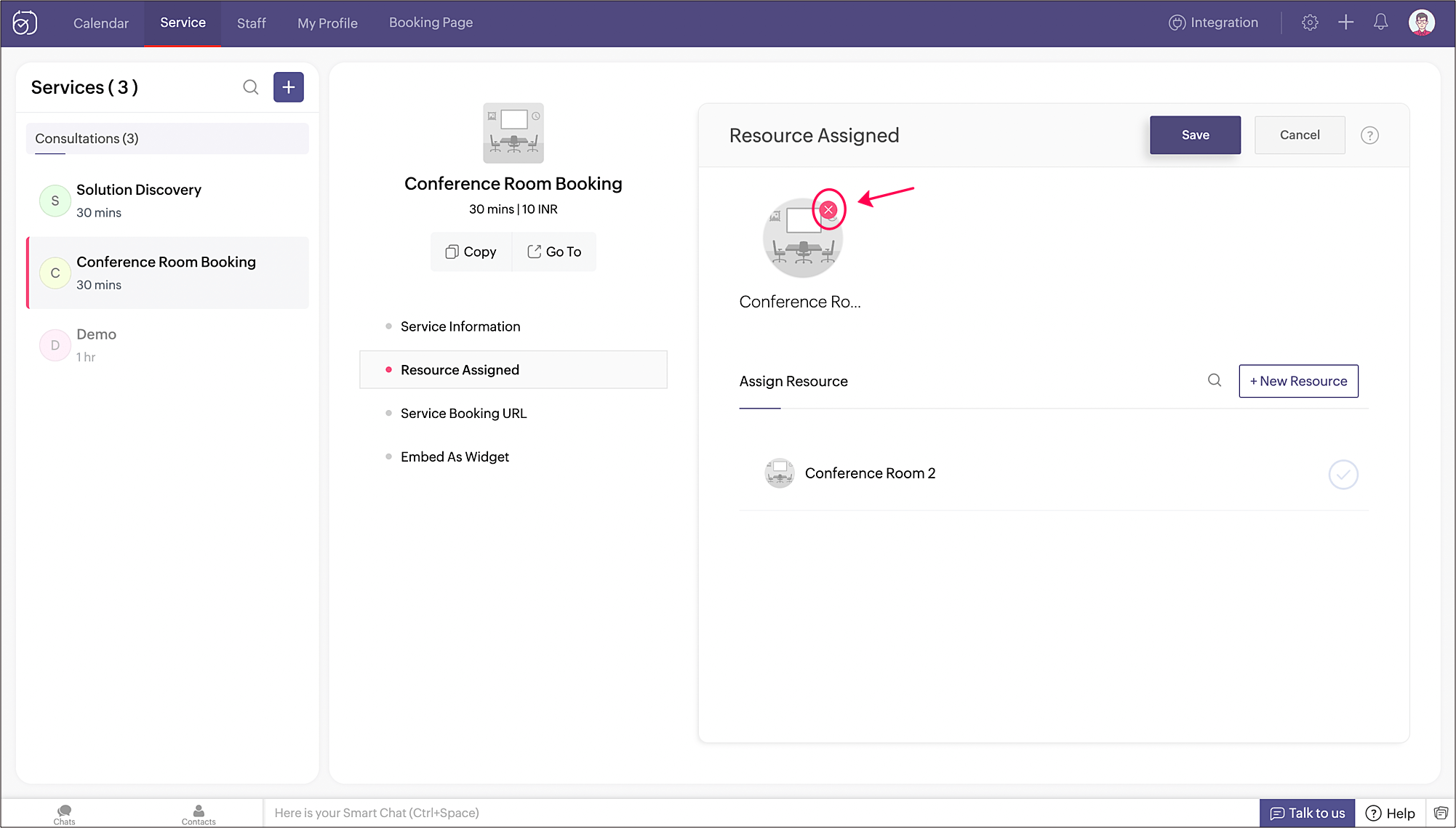The width and height of the screenshot is (1456, 828).
Task: Click the Solution Discovery avatar S
Action: click(x=55, y=201)
